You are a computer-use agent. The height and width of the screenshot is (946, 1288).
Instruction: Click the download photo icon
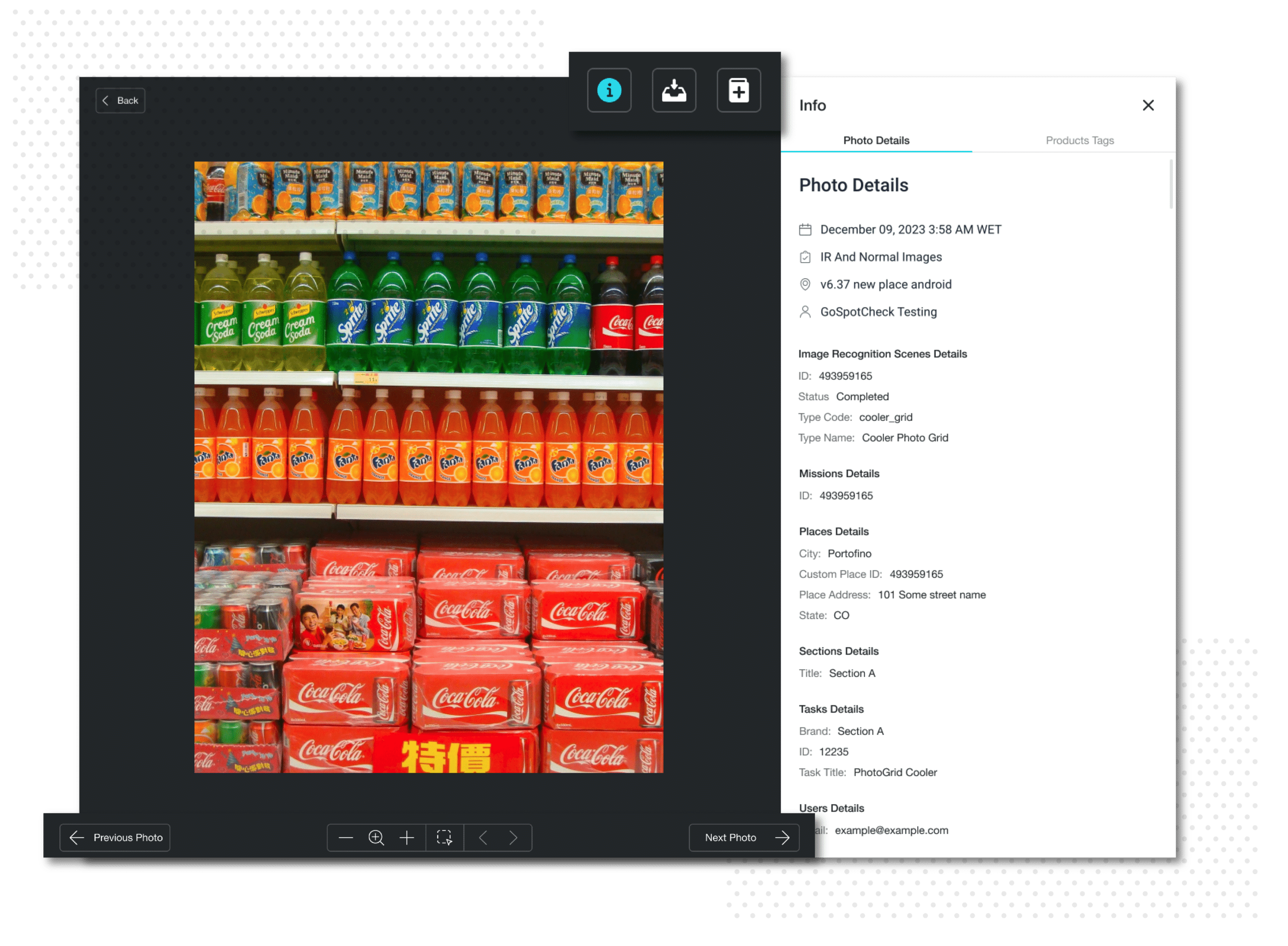click(674, 91)
